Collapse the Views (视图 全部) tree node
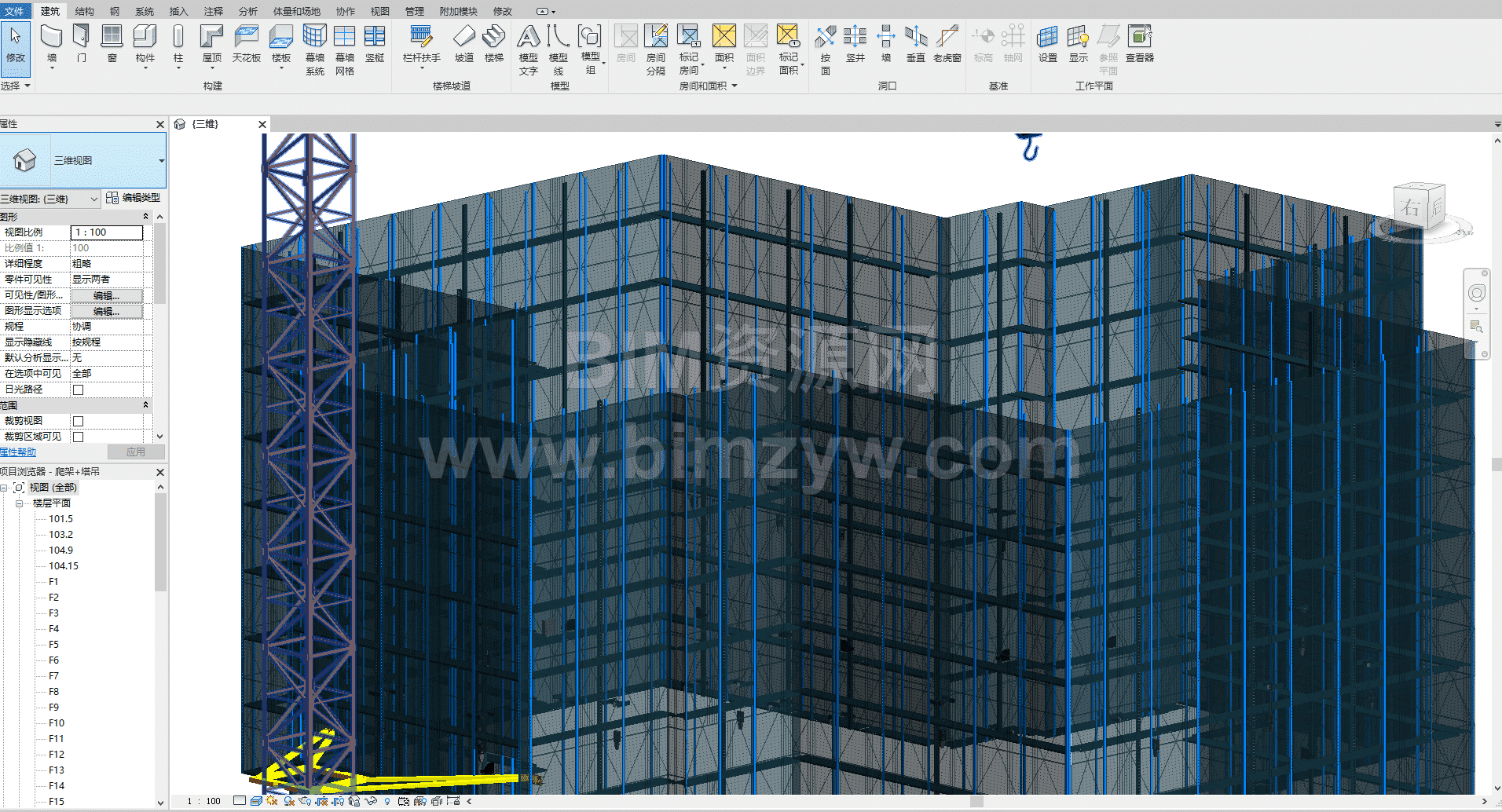1502x812 pixels. [x=4, y=488]
